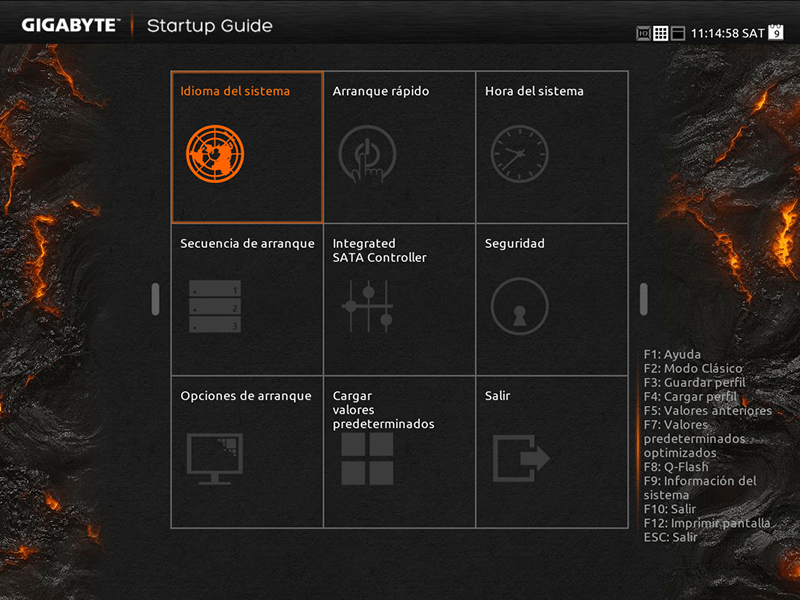
Task: Click the Startup Guide title text
Action: coord(210,26)
